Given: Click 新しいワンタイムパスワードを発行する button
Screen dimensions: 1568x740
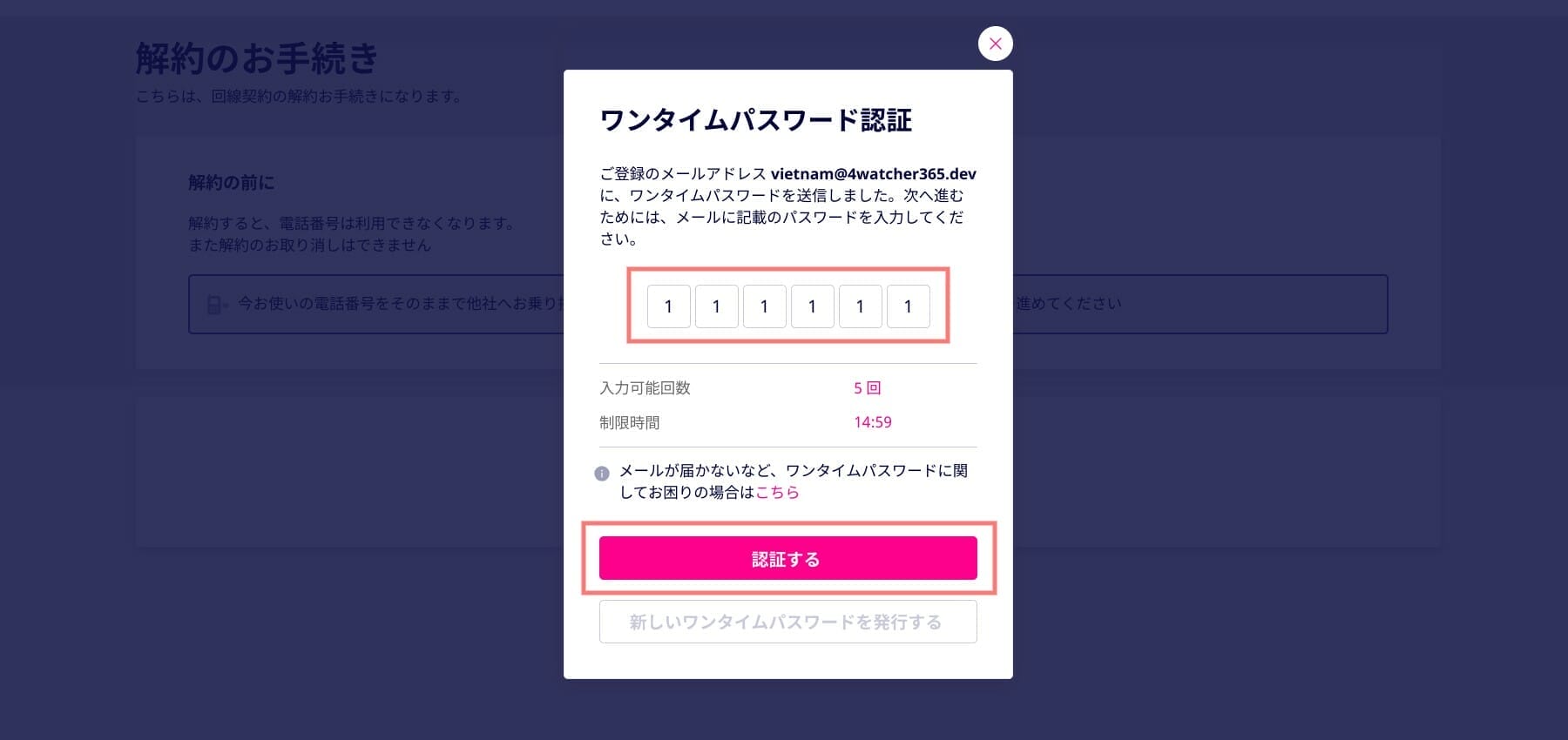Looking at the screenshot, I should 787,622.
